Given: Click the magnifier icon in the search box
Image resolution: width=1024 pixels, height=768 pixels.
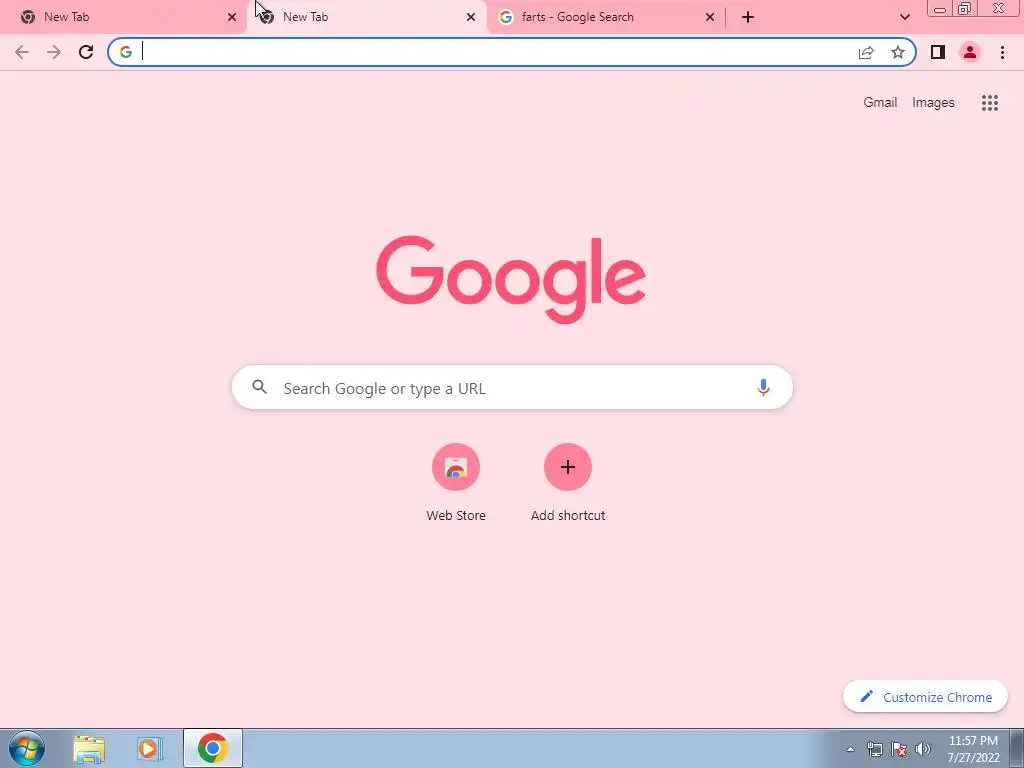Looking at the screenshot, I should coord(259,387).
